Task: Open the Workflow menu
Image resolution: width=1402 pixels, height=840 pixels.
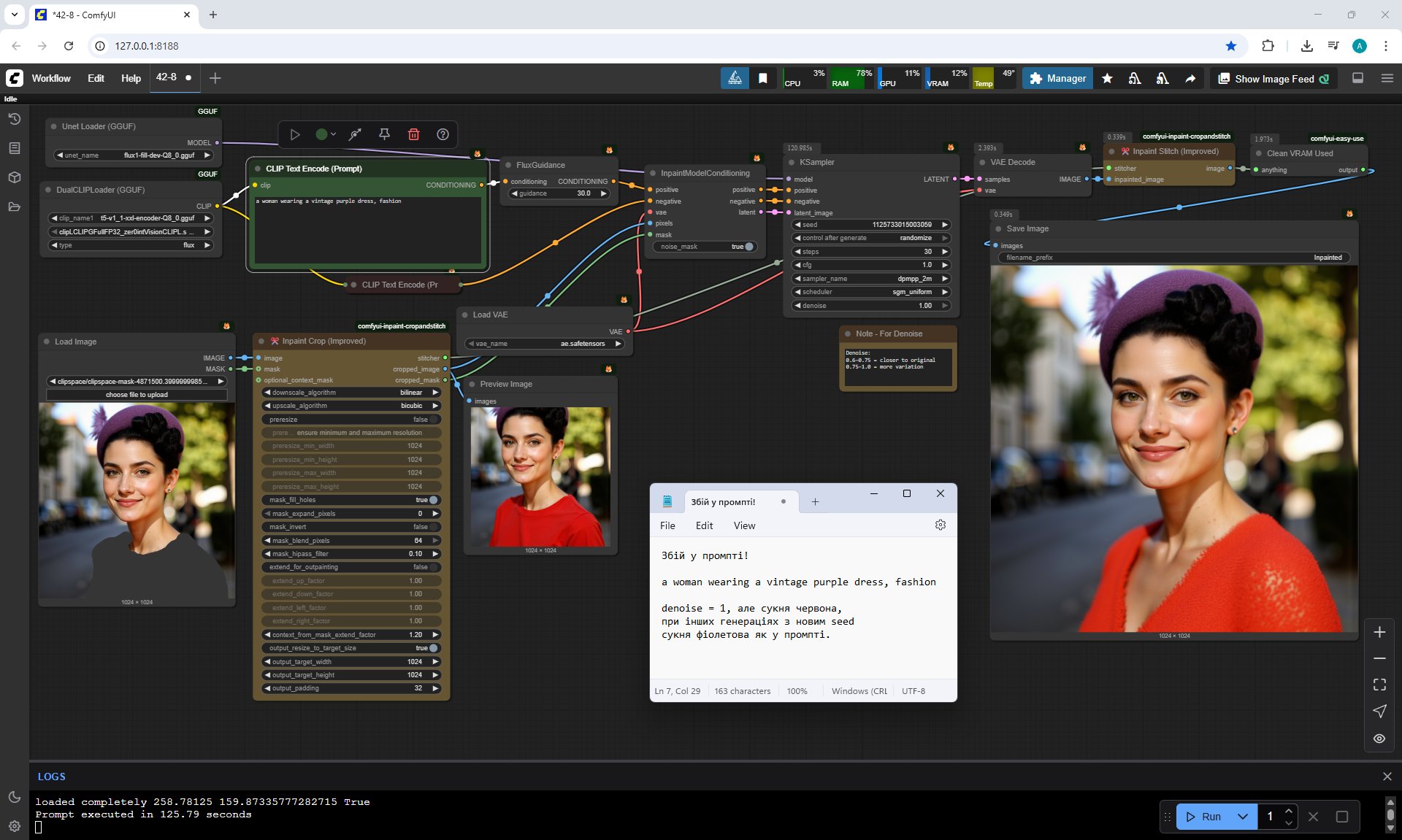Action: point(51,78)
